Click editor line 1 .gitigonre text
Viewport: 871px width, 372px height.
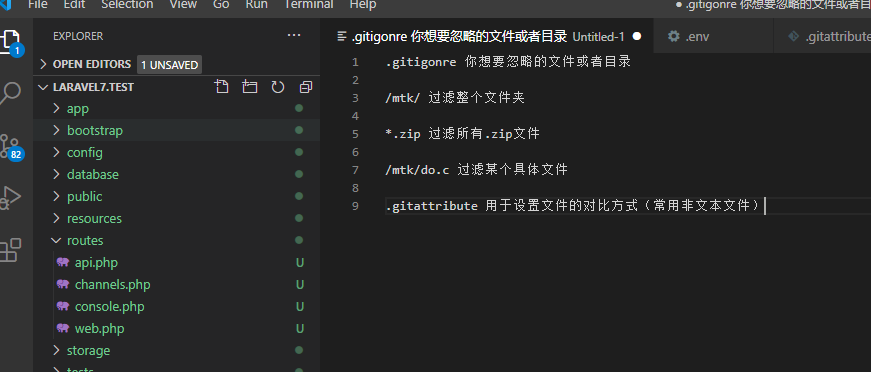pyautogui.click(x=421, y=62)
